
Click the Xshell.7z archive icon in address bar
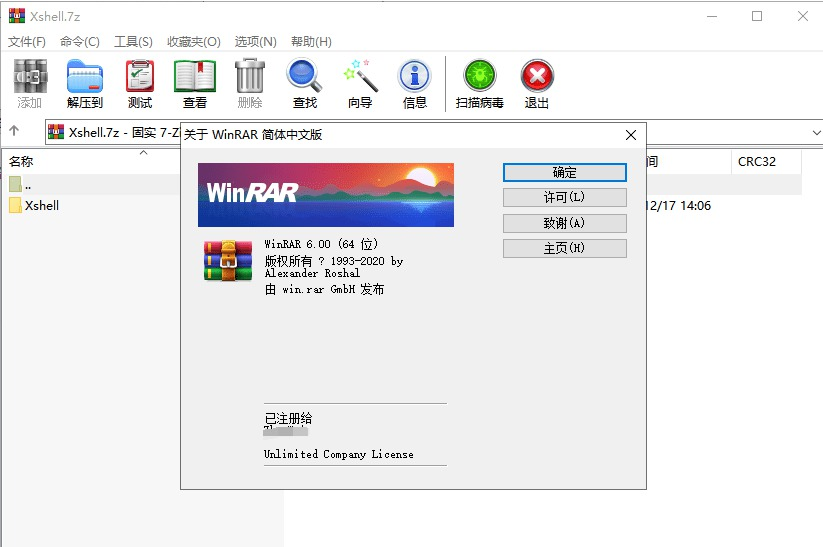tap(56, 132)
